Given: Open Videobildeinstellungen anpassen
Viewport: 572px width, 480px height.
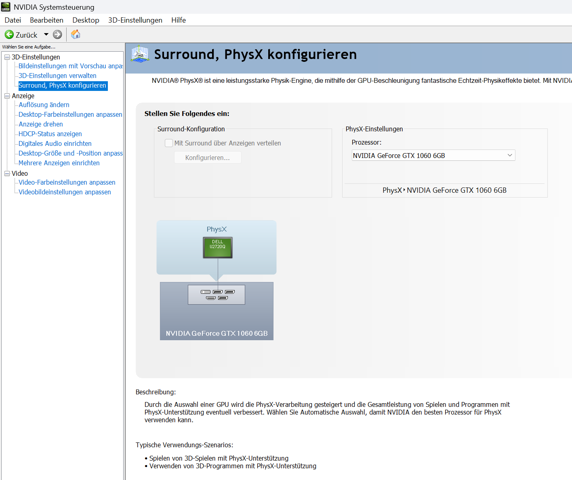Looking at the screenshot, I should click(65, 192).
